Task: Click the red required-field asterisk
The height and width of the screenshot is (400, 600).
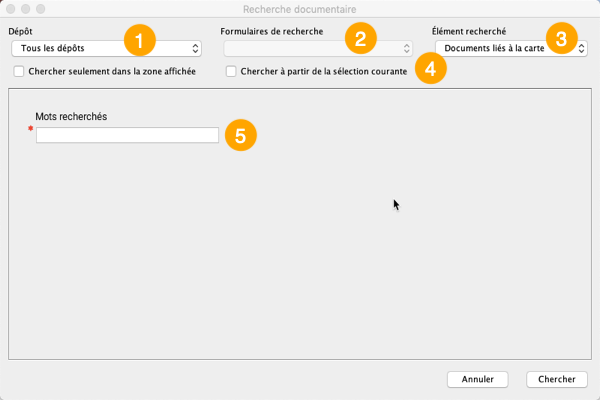Action: (x=31, y=128)
